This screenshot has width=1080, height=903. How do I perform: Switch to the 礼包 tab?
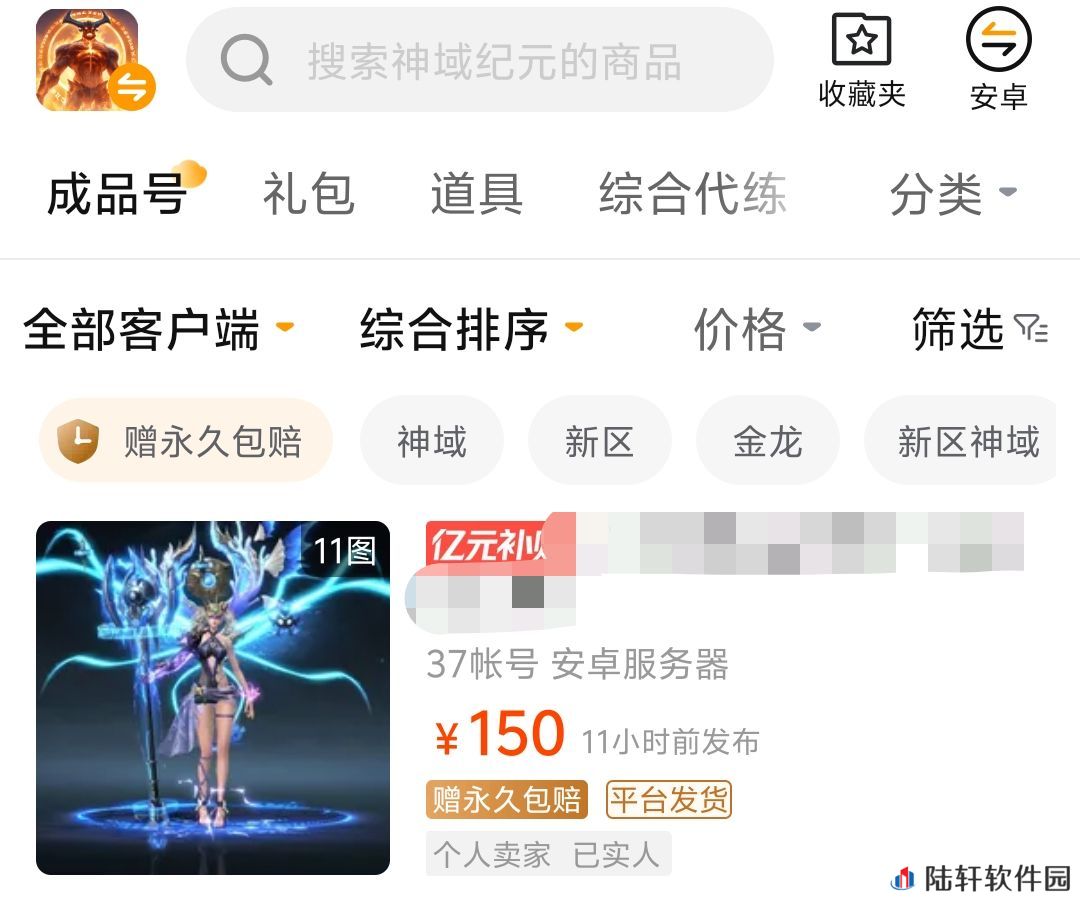point(309,194)
